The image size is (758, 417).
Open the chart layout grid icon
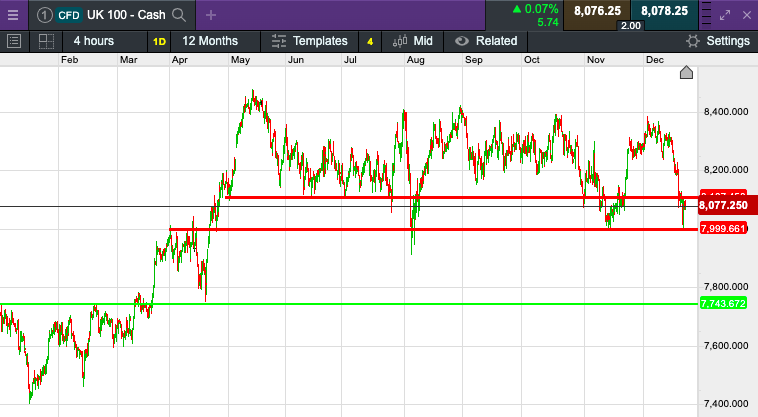pos(46,41)
